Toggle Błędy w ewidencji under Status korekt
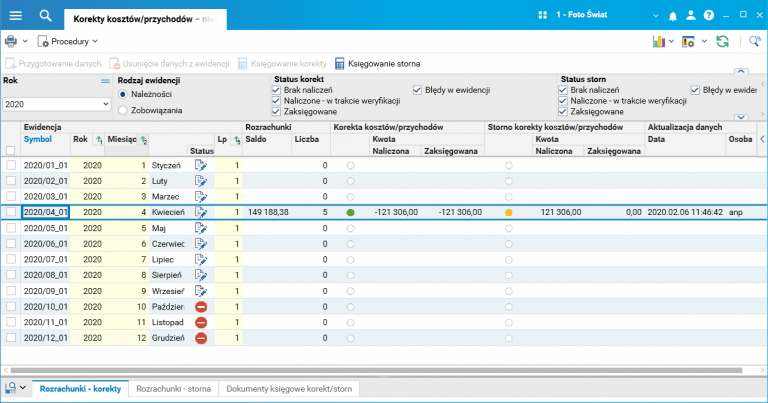This screenshot has width=768, height=403. click(418, 90)
